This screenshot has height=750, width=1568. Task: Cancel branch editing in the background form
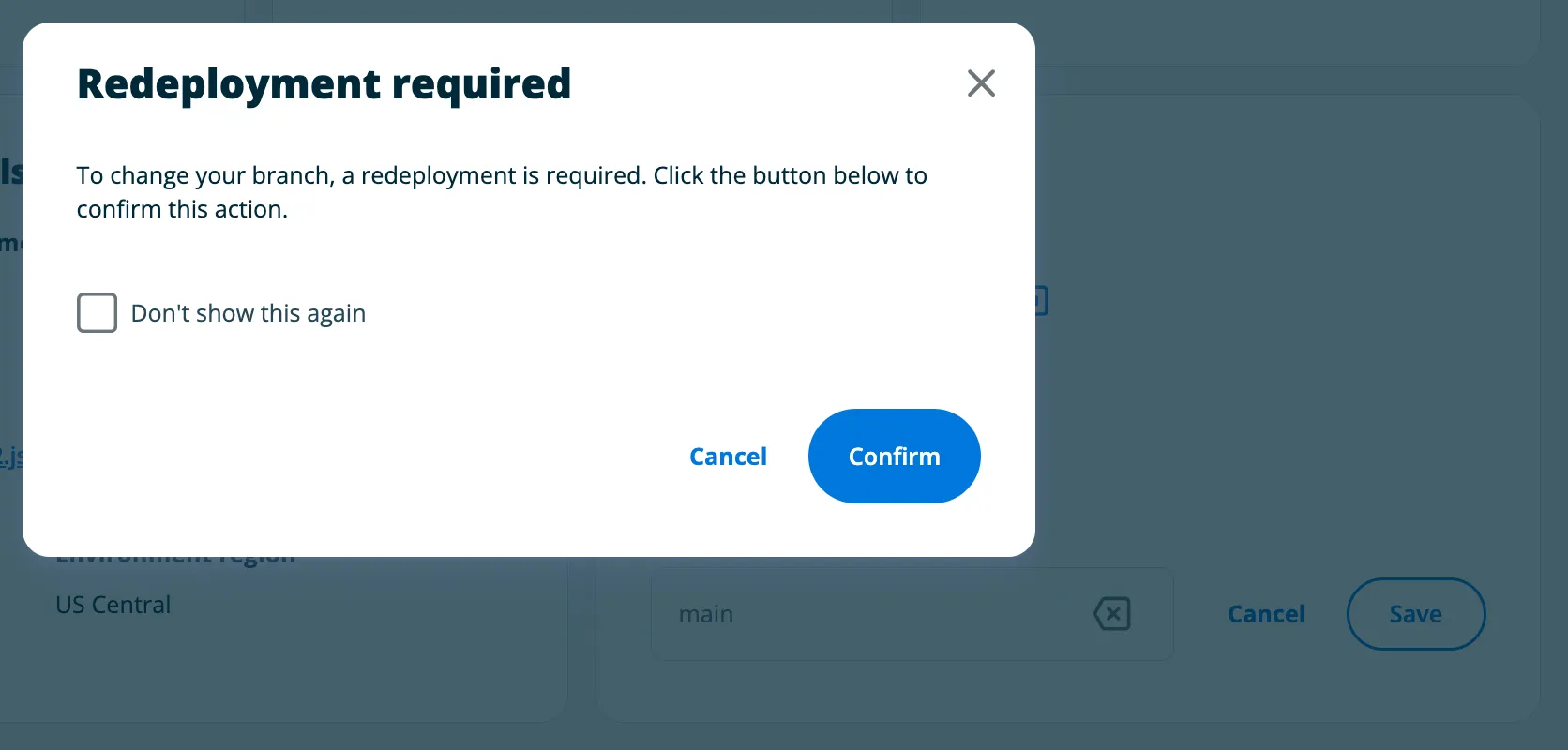pos(1266,614)
